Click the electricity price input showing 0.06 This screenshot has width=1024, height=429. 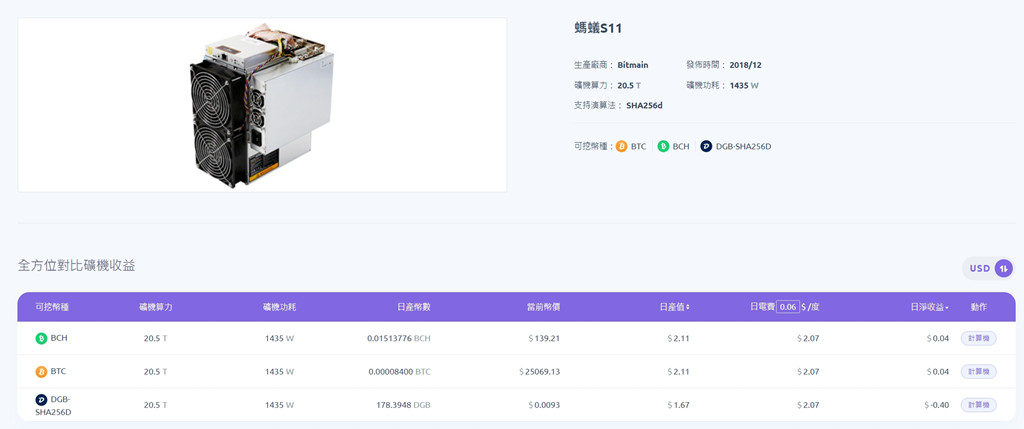click(x=788, y=307)
